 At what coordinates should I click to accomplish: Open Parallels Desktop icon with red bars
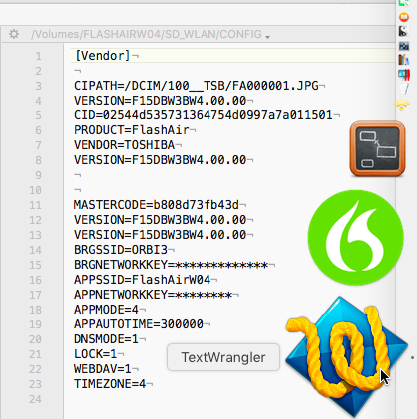click(x=404, y=75)
